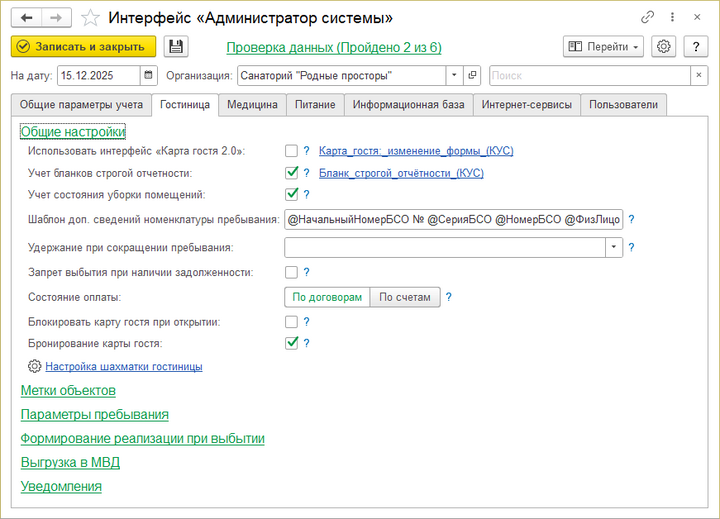
Task: Copy link using the chain icon
Action: pyautogui.click(x=648, y=17)
